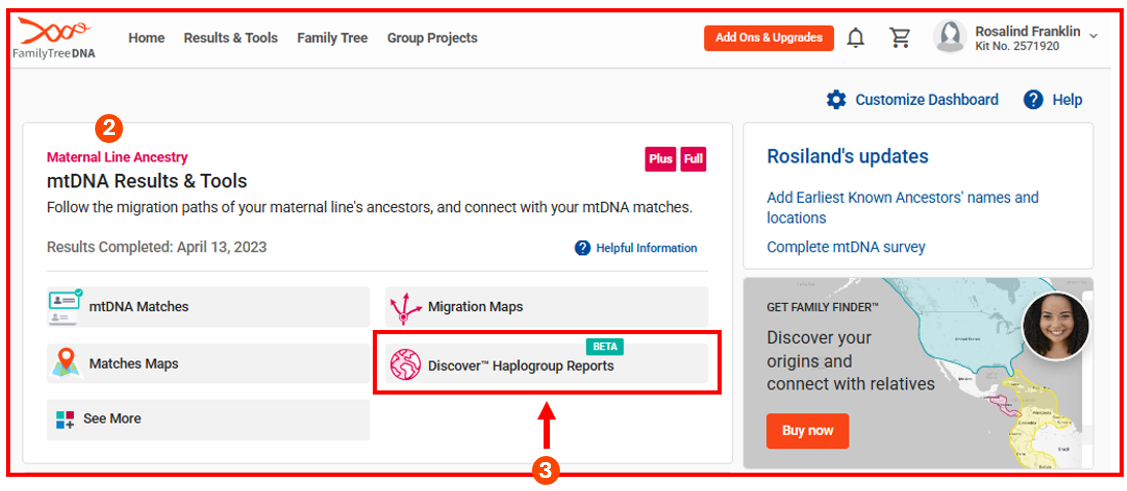
Task: Click the Kit No. 2571920 text
Action: 1017,47
